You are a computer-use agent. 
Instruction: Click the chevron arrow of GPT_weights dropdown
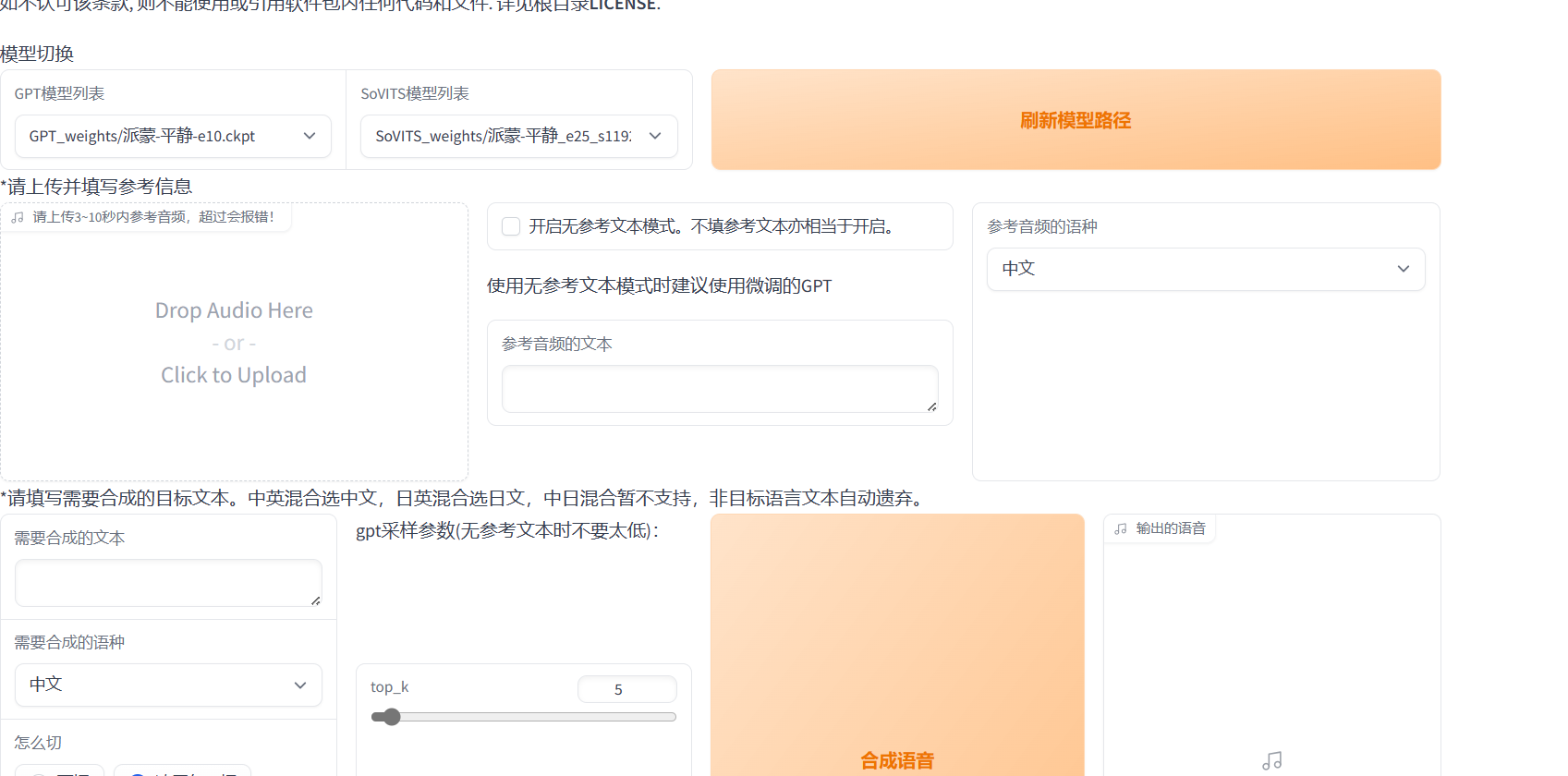(x=310, y=136)
